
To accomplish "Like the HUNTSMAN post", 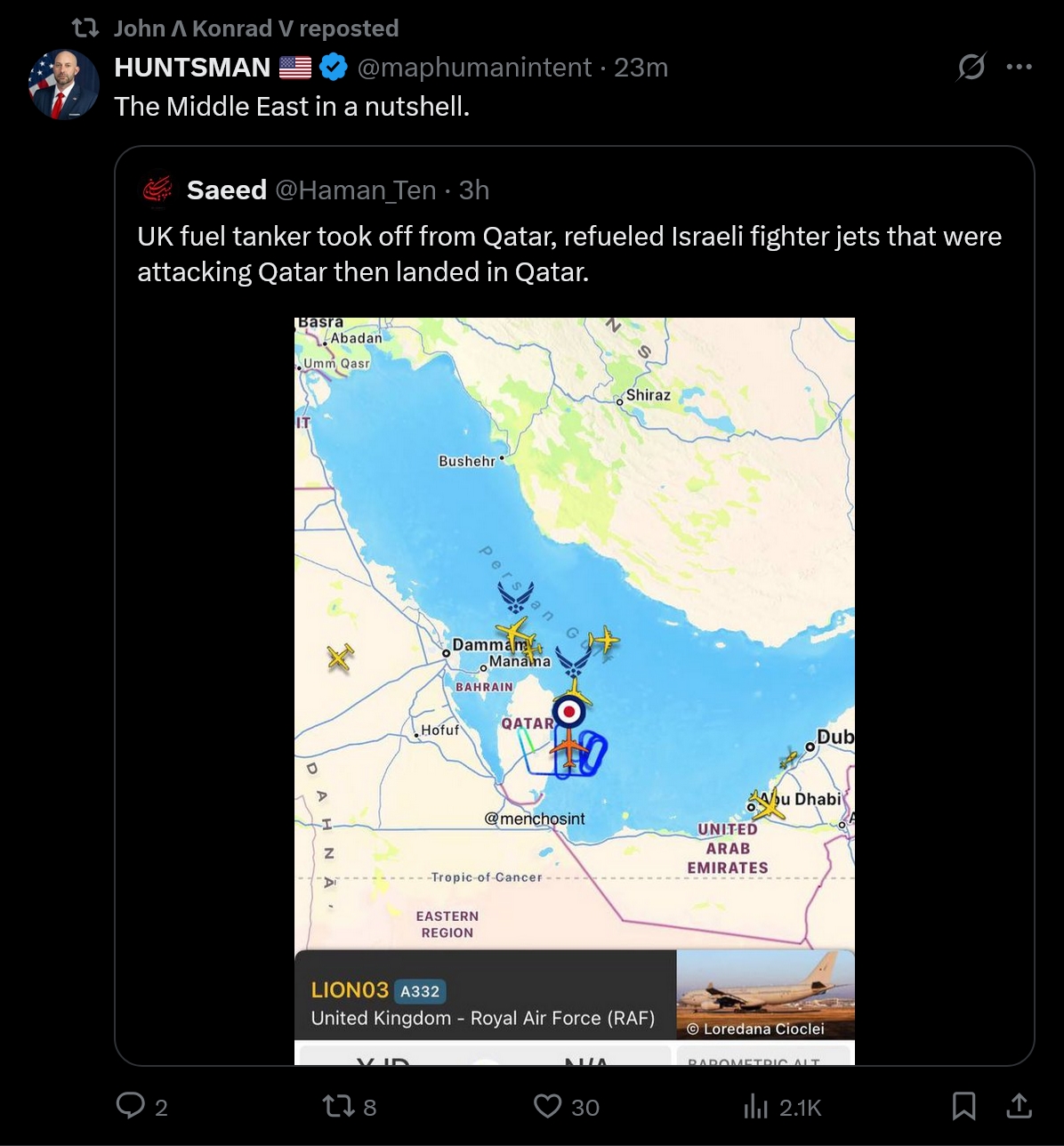I will tap(547, 1106).
